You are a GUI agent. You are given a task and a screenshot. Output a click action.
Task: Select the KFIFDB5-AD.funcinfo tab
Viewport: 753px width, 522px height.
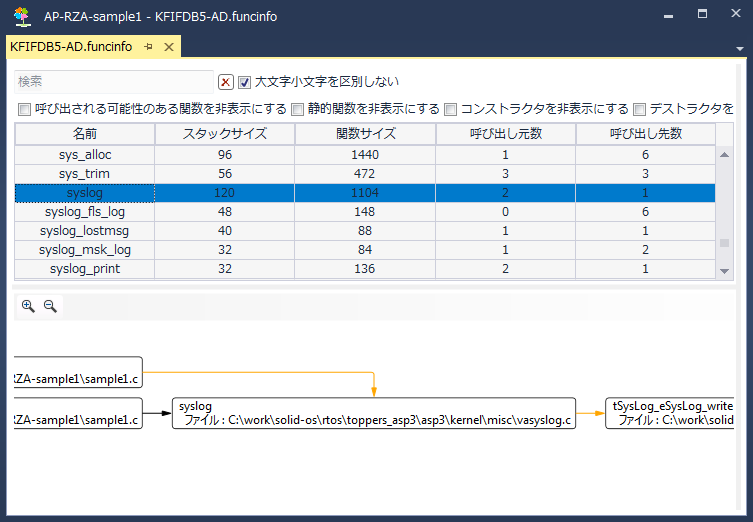click(70, 47)
